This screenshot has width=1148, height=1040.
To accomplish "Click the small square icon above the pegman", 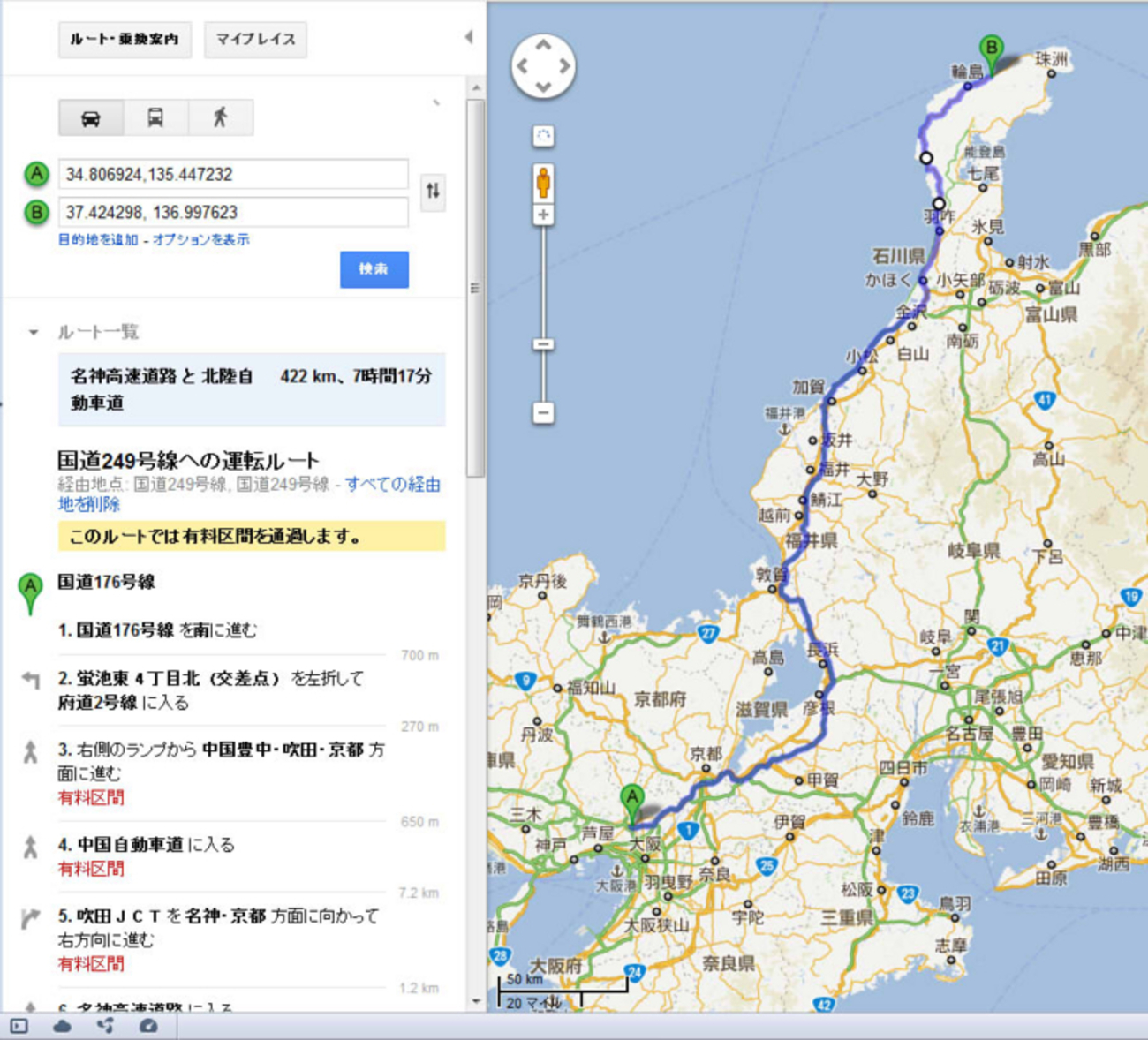I will [x=543, y=136].
